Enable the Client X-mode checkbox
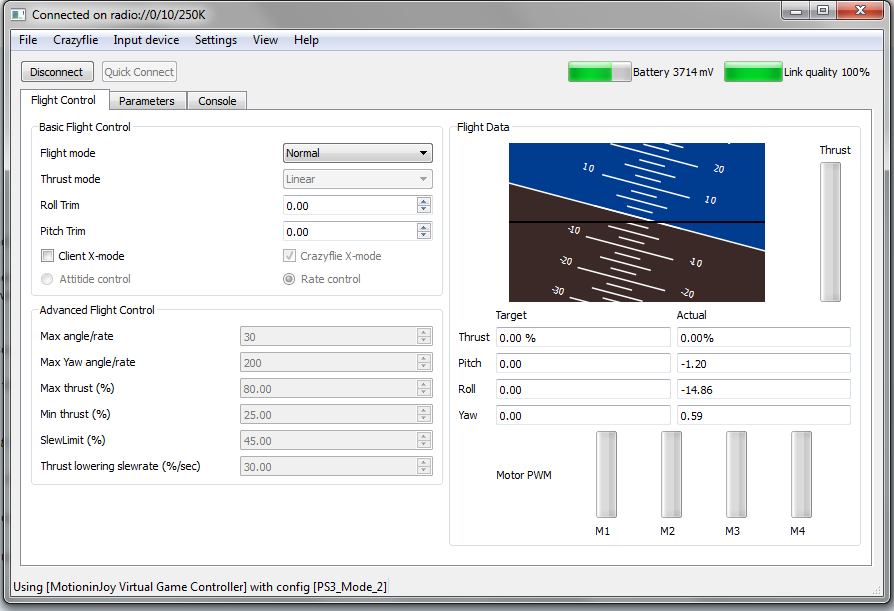This screenshot has width=894, height=611. tap(47, 256)
